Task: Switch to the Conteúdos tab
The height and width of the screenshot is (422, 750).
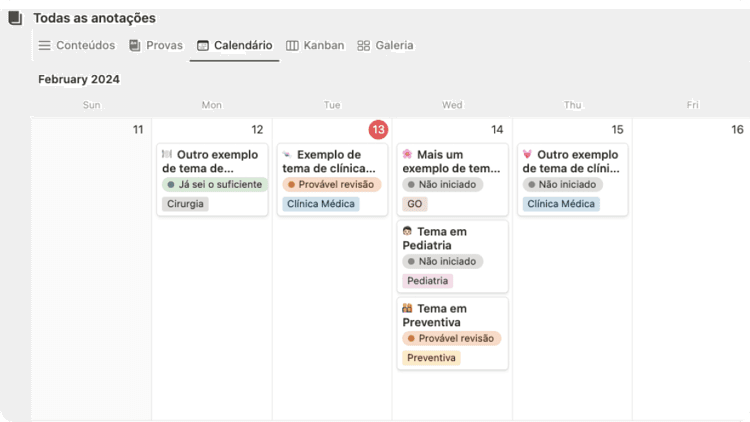Action: pos(85,45)
